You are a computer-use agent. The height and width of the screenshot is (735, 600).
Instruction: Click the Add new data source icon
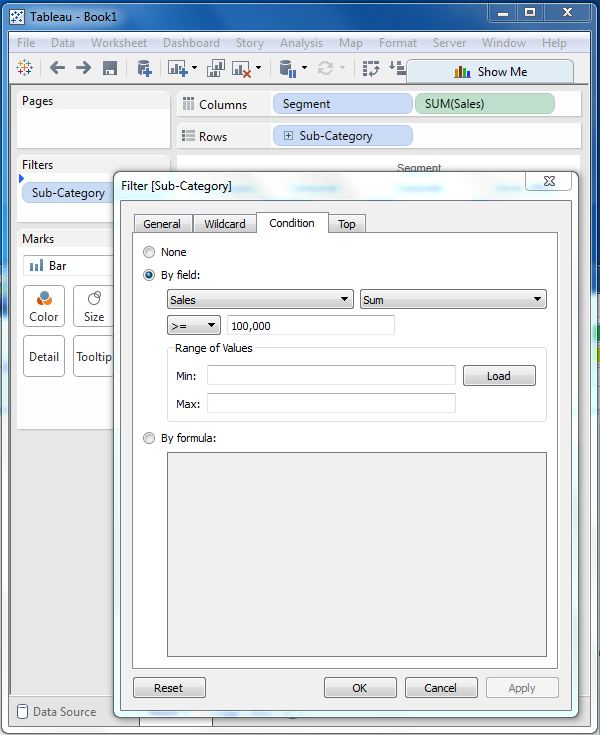pyautogui.click(x=144, y=68)
